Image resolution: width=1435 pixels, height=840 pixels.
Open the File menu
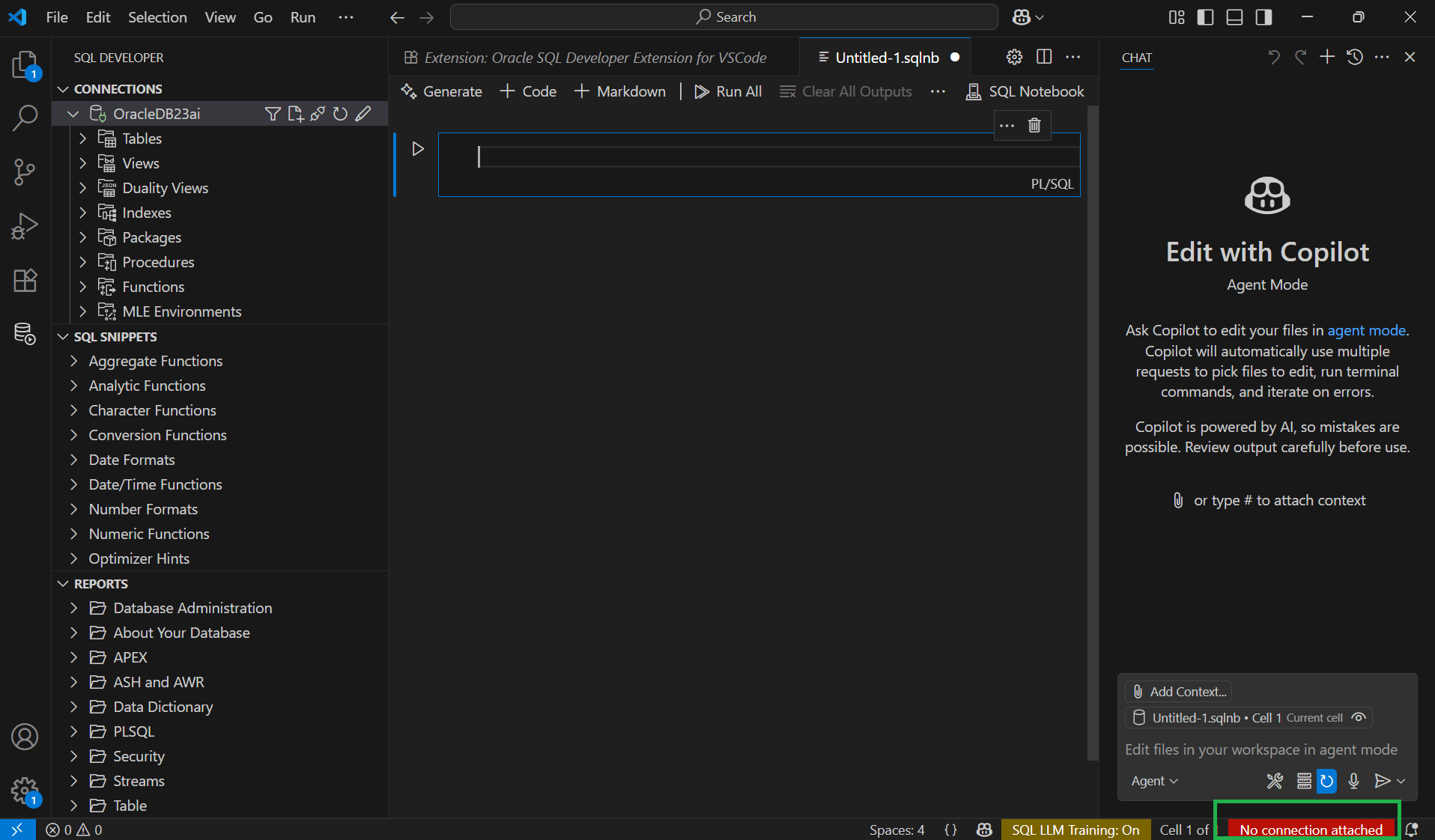pos(57,17)
